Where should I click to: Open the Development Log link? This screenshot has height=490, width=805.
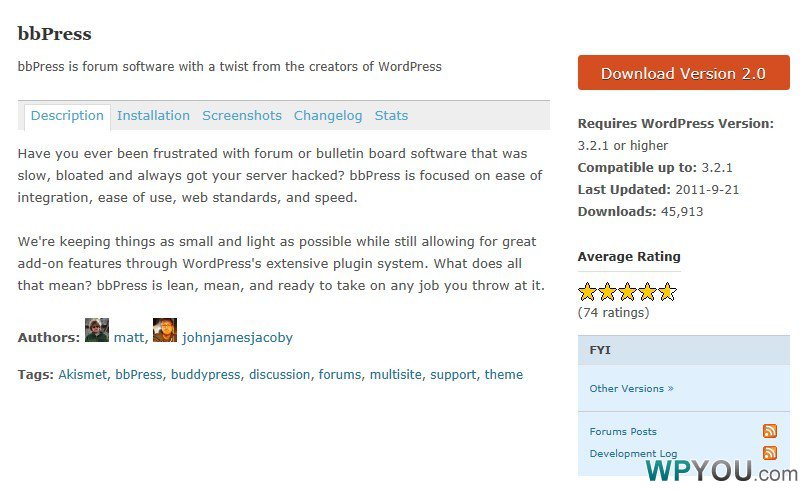click(633, 454)
